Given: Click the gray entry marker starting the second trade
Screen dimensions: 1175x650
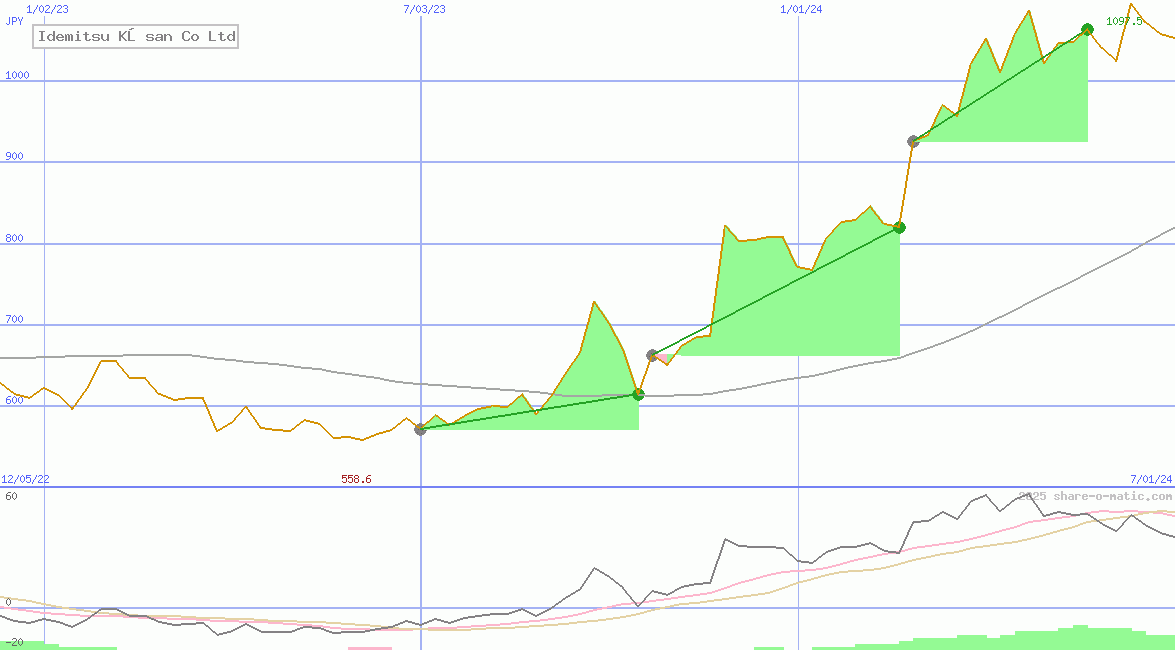Looking at the screenshot, I should [x=652, y=355].
